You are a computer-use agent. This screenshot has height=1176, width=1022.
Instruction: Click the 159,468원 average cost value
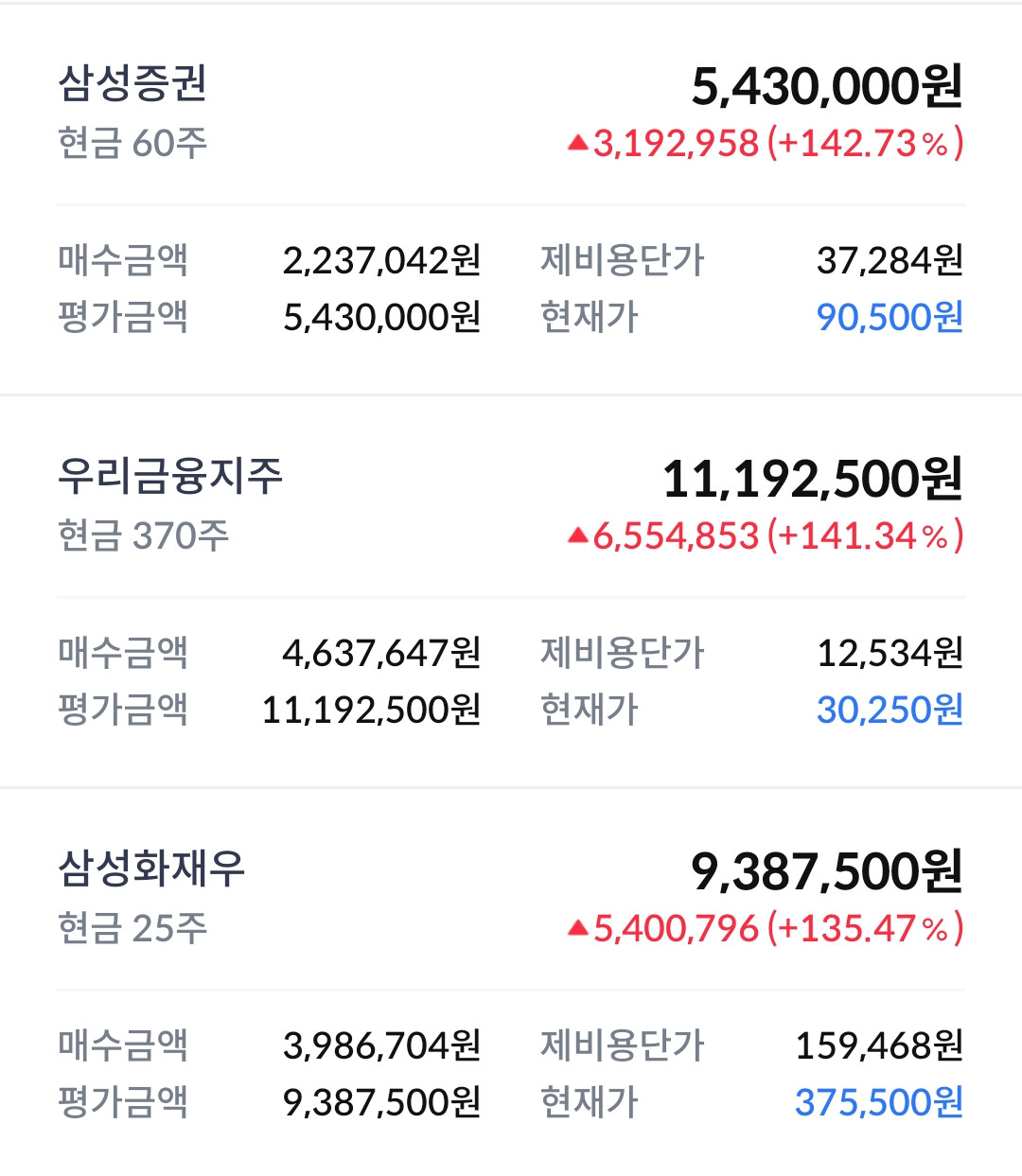click(x=879, y=1045)
